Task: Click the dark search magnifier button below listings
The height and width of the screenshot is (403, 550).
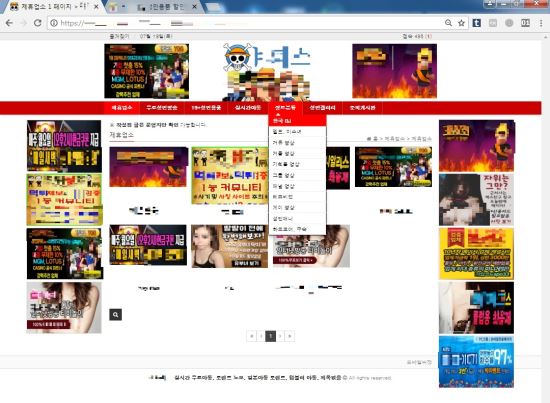Action: pos(115,315)
